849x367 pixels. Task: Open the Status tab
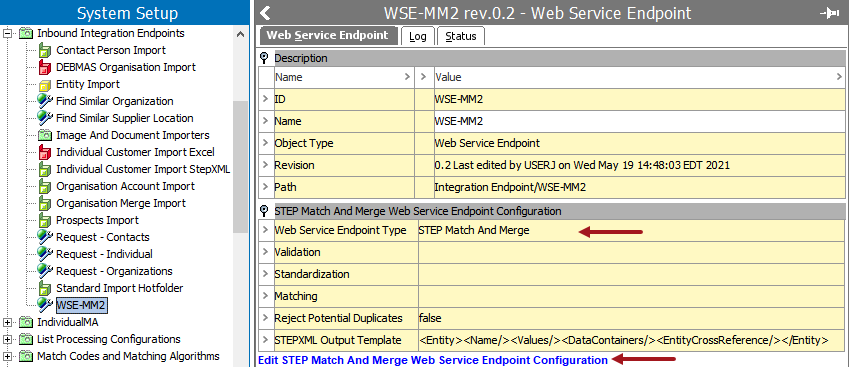pyautogui.click(x=461, y=36)
